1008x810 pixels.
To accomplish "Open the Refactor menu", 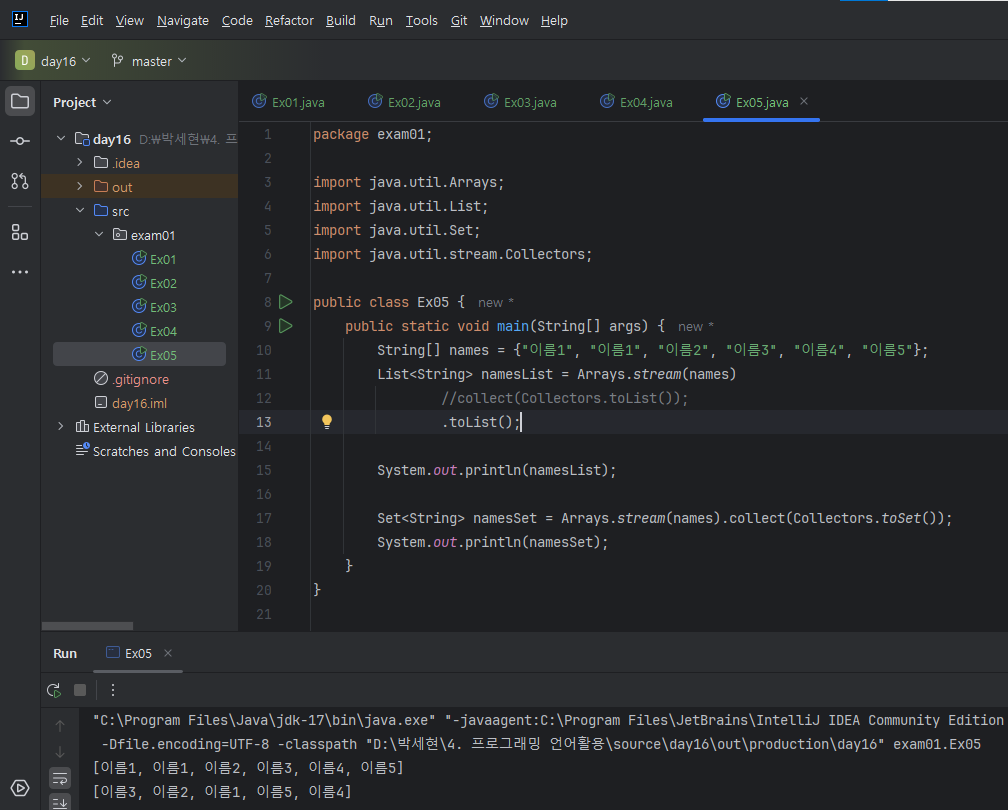I will pyautogui.click(x=289, y=20).
